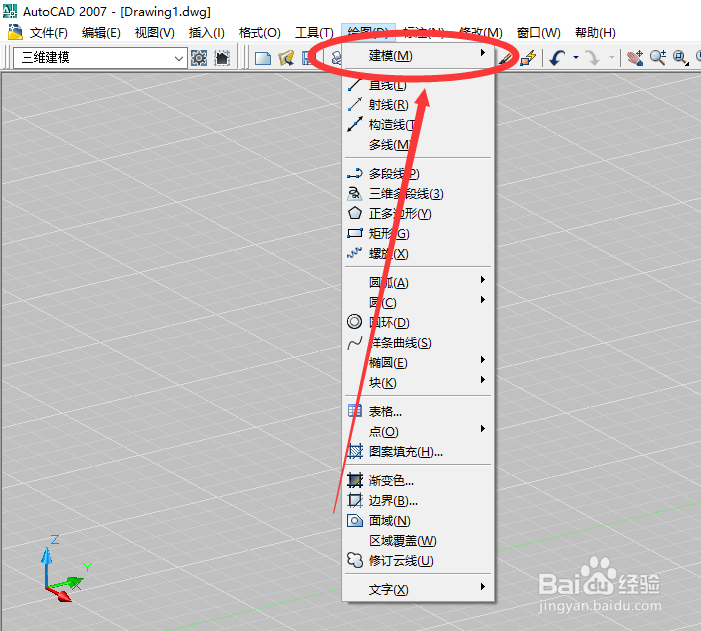The height and width of the screenshot is (631, 701).
Task: Click the table icon beside 表格...
Action: pyautogui.click(x=355, y=411)
